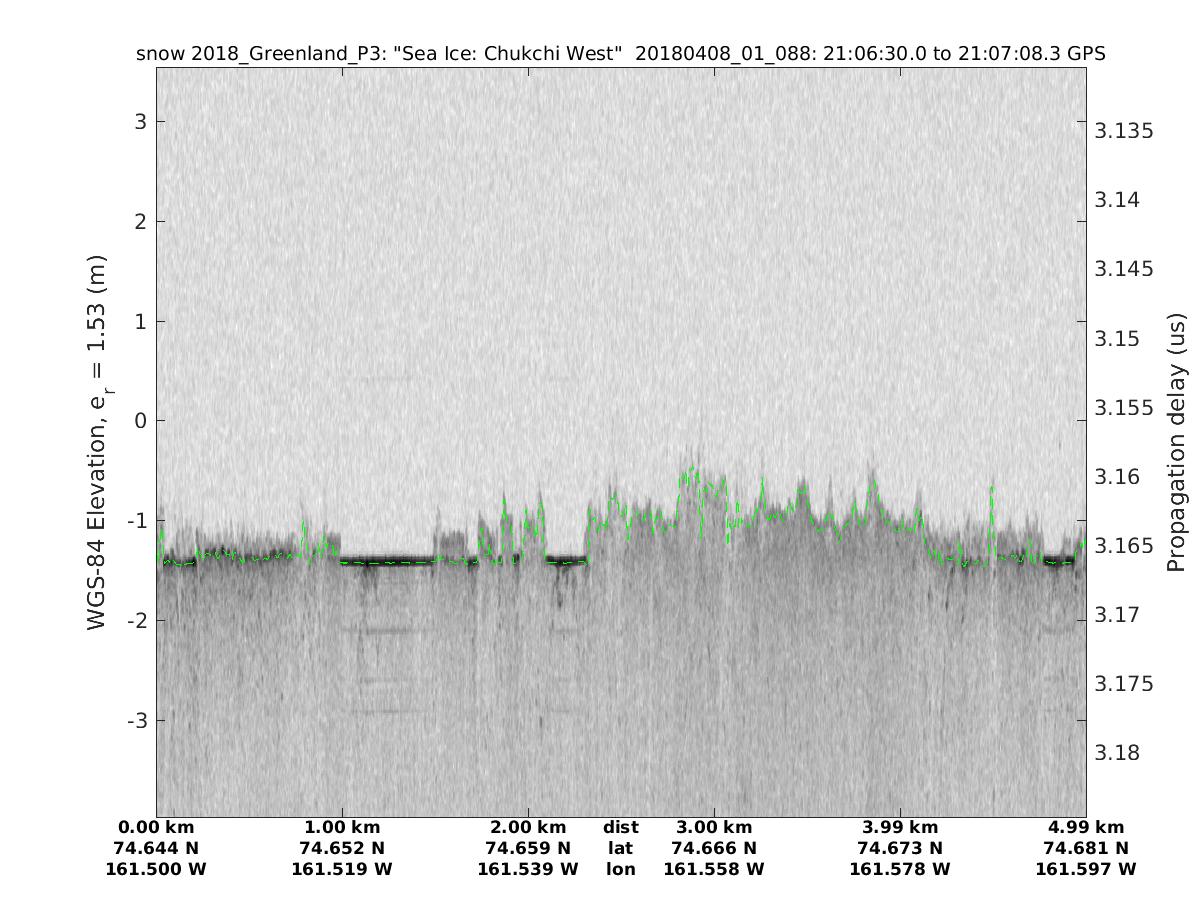
Task: Click the 3.00 km distance tick label
Action: click(714, 827)
